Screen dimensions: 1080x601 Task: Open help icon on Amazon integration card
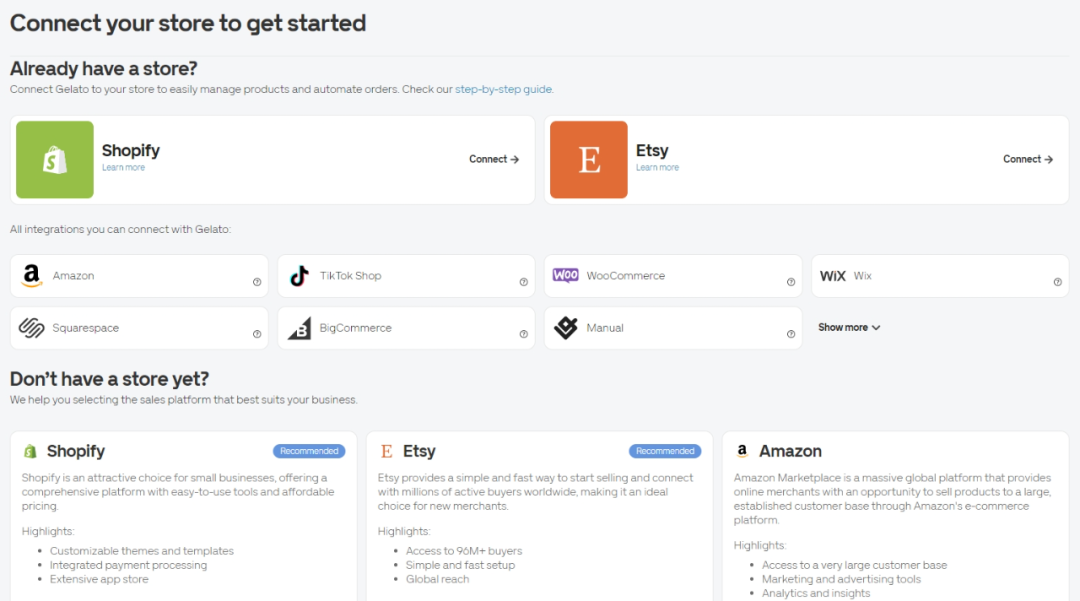(x=257, y=282)
